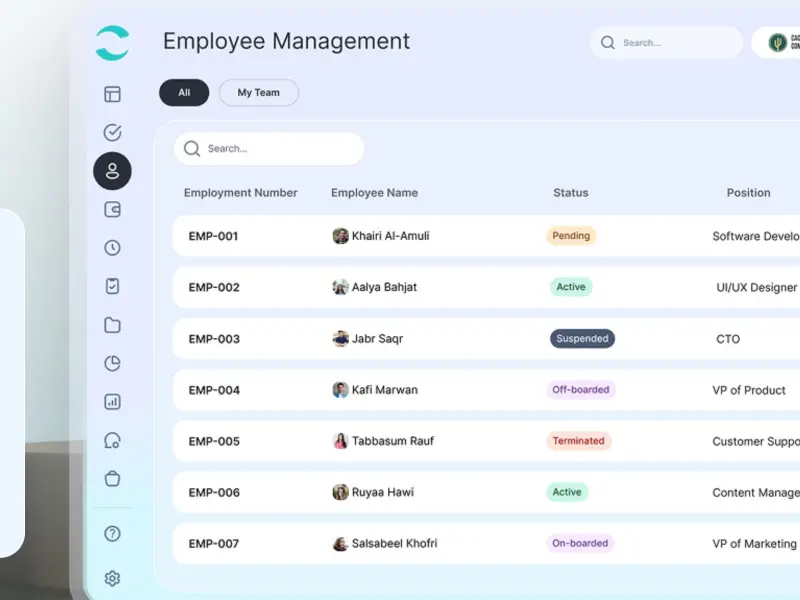
Task: Click Jabr Saqr's avatar
Action: pos(340,338)
